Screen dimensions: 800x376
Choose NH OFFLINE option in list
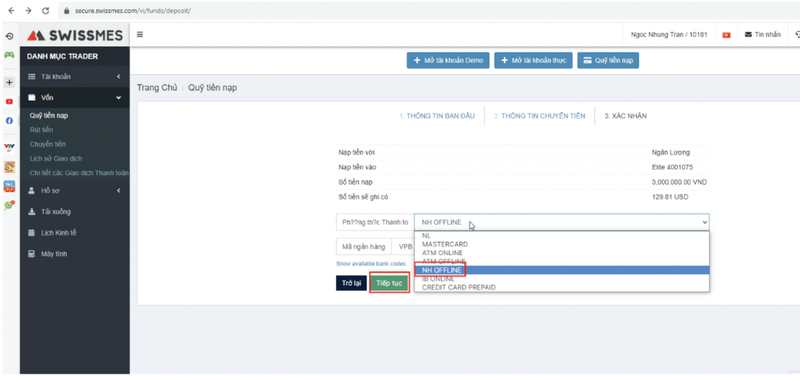[562, 270]
